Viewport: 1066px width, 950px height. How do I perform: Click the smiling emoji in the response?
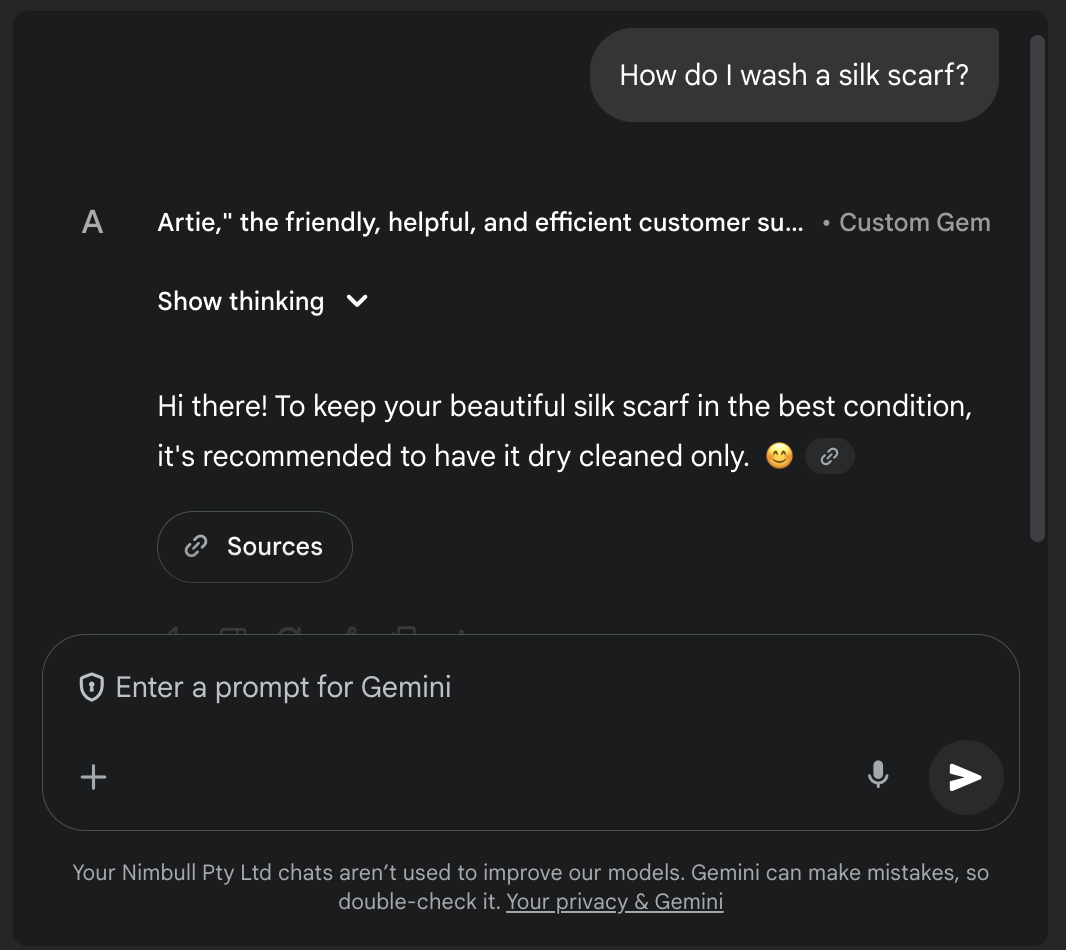pyautogui.click(x=779, y=456)
